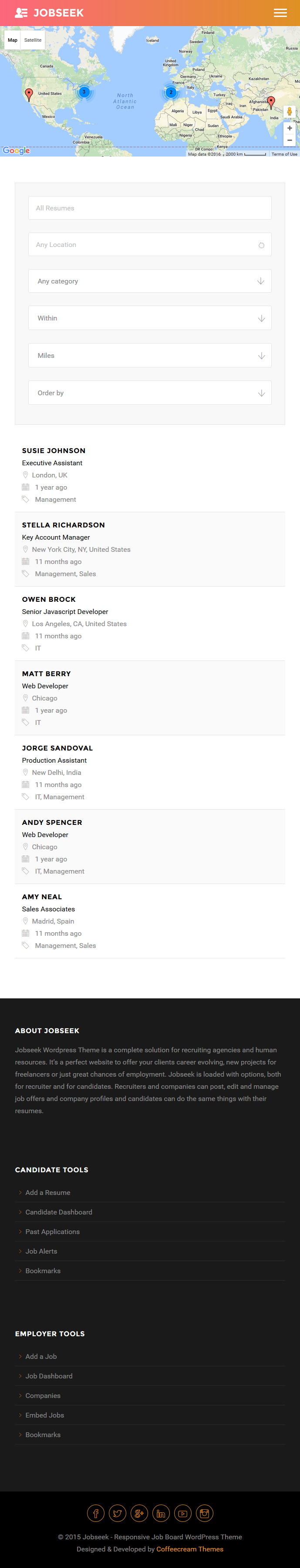The width and height of the screenshot is (300, 1568).
Task: Expand the Any category dropdown
Action: coord(150,281)
